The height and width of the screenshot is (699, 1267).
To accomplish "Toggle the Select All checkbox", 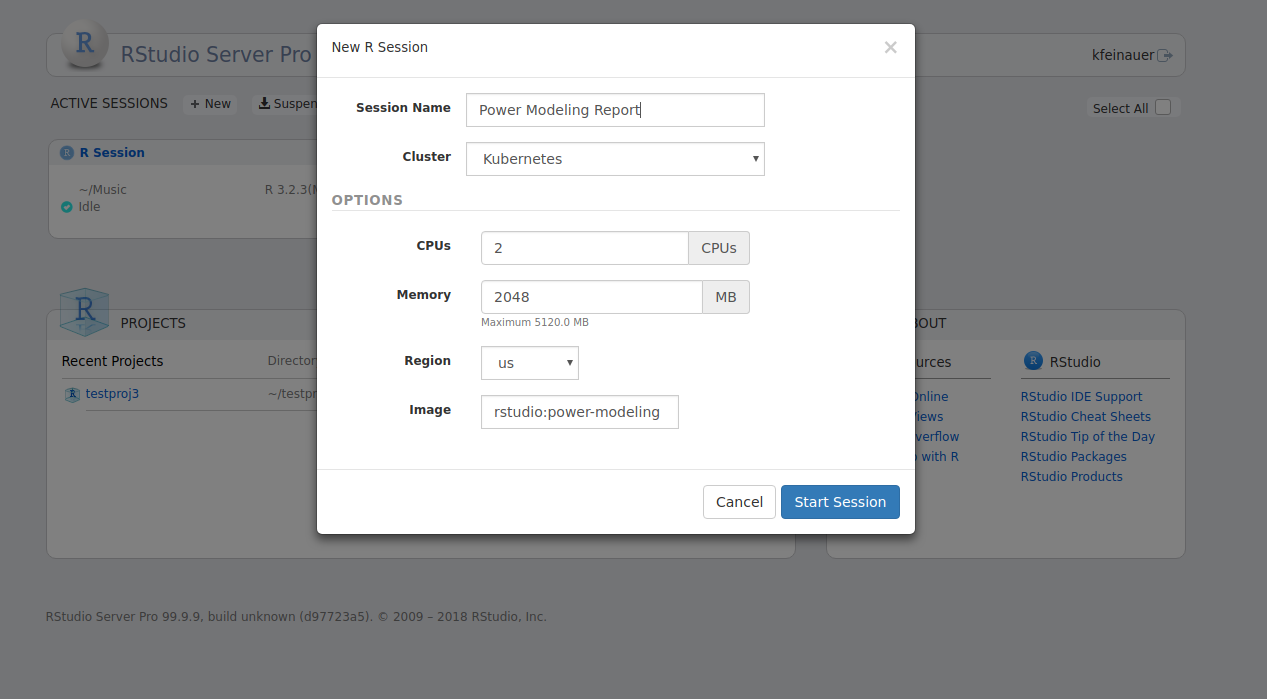I will (x=1163, y=107).
